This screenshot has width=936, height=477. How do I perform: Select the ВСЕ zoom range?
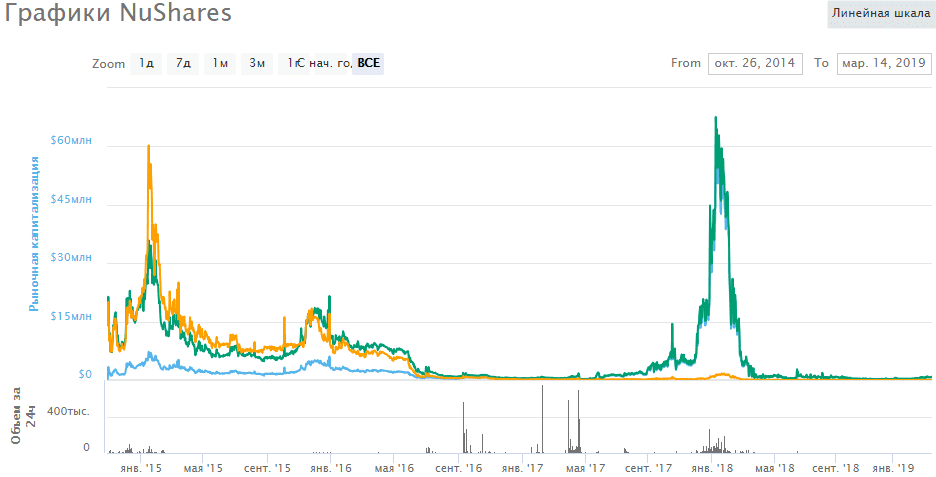click(x=368, y=63)
